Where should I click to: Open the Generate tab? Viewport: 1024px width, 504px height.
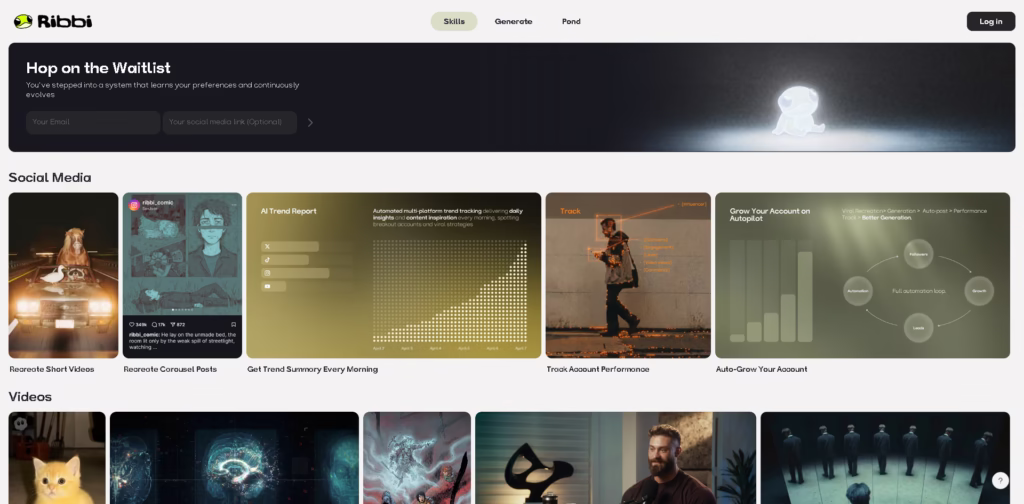[513, 21]
